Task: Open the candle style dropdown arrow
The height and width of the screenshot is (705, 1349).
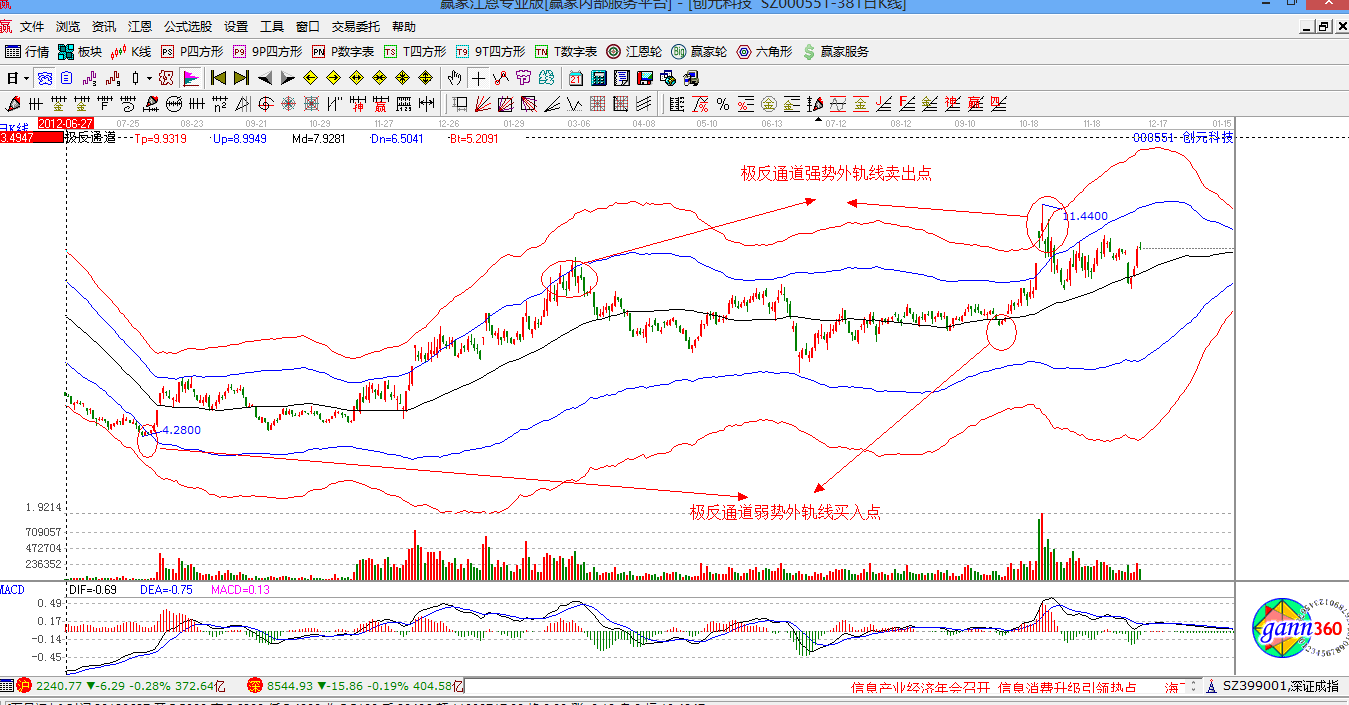Action: [149, 78]
